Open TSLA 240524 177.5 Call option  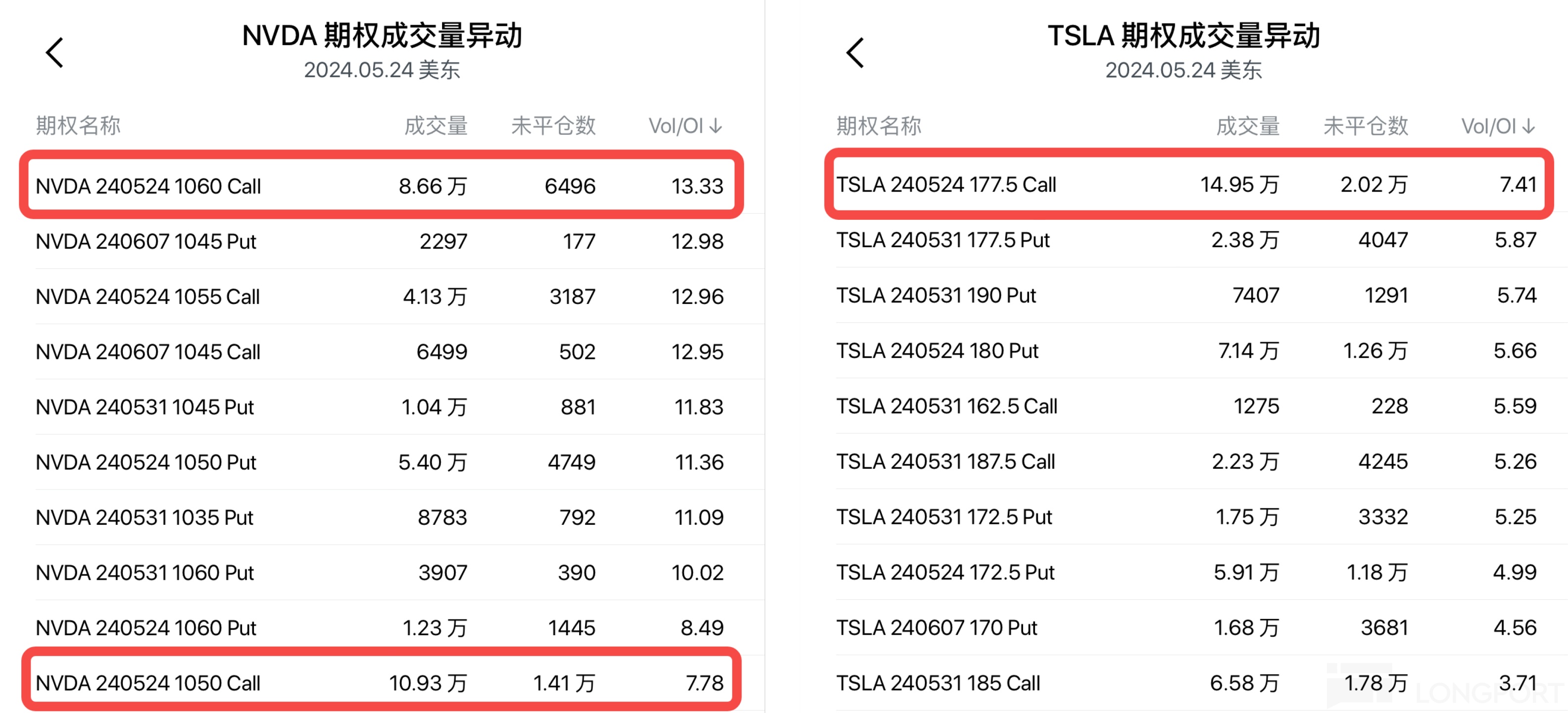coord(946,185)
